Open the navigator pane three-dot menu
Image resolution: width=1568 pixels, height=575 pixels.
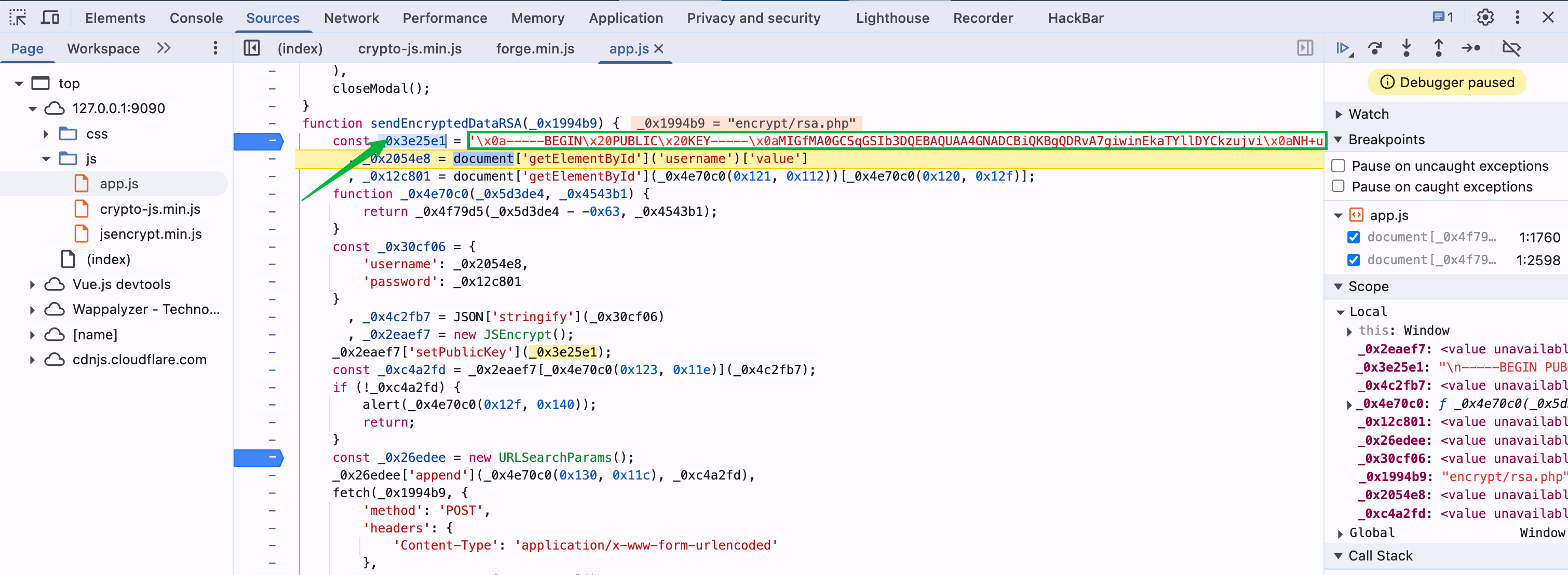(215, 48)
